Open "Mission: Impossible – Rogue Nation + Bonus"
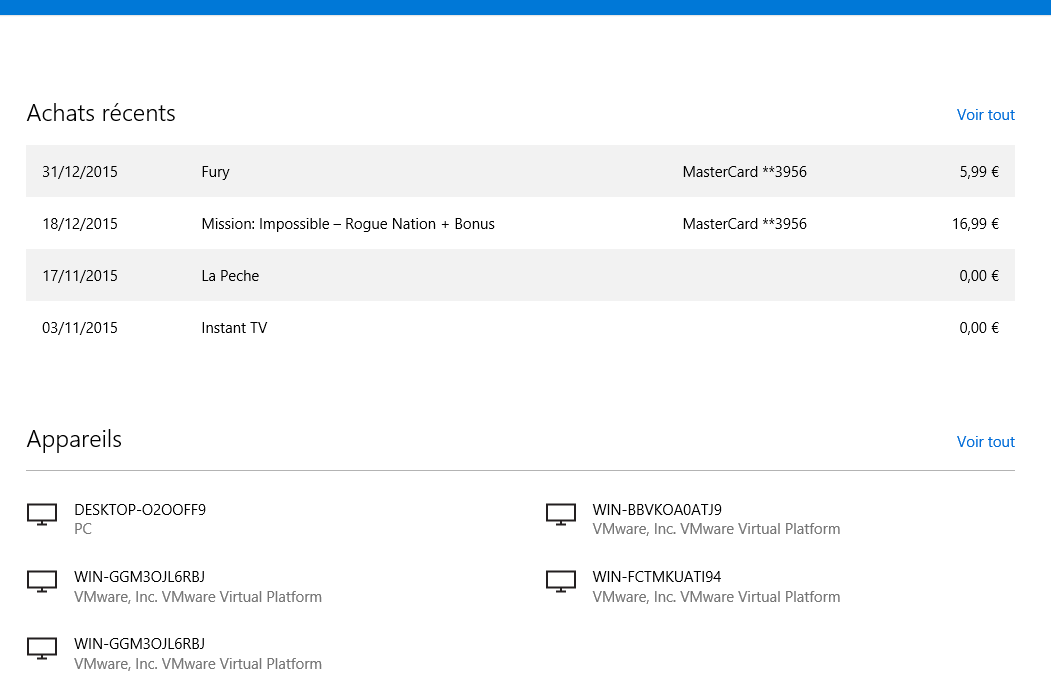 [348, 224]
